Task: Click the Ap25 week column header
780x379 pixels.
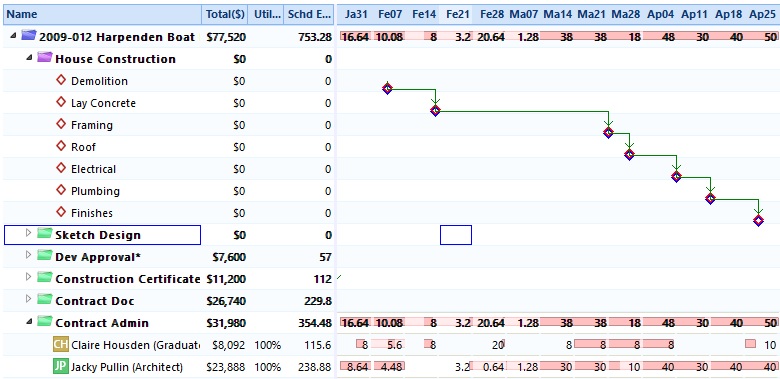Action: (x=762, y=14)
